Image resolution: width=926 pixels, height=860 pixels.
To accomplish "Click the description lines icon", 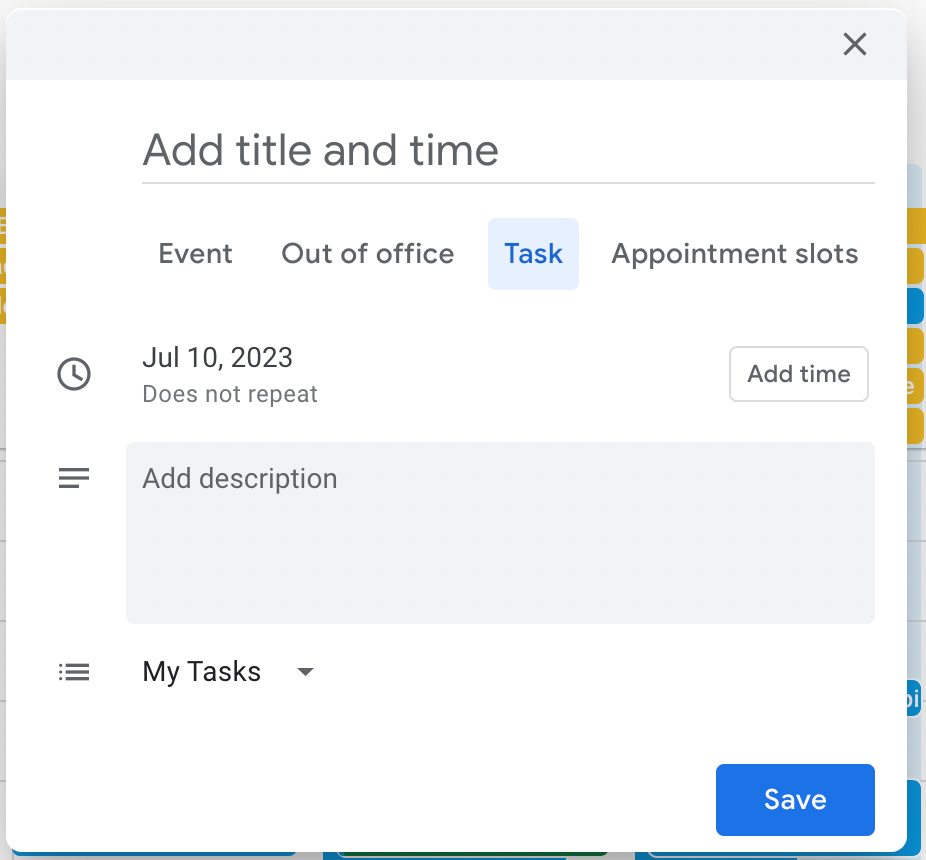I will 74,478.
